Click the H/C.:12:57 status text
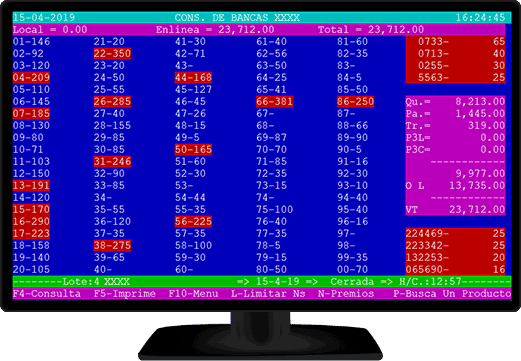 430,282
